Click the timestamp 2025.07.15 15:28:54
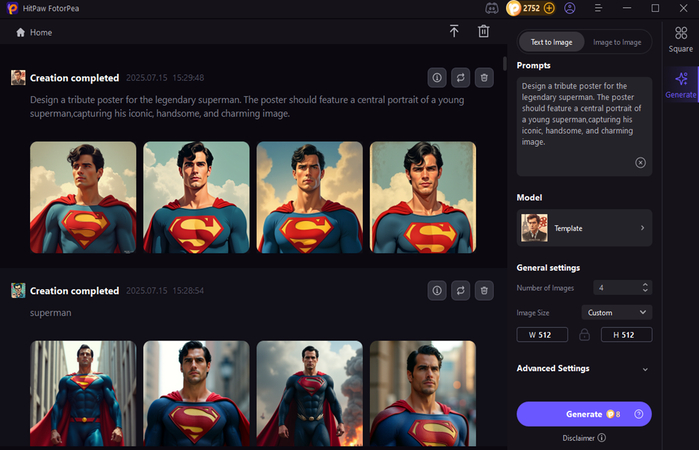This screenshot has height=450, width=699. [165, 290]
